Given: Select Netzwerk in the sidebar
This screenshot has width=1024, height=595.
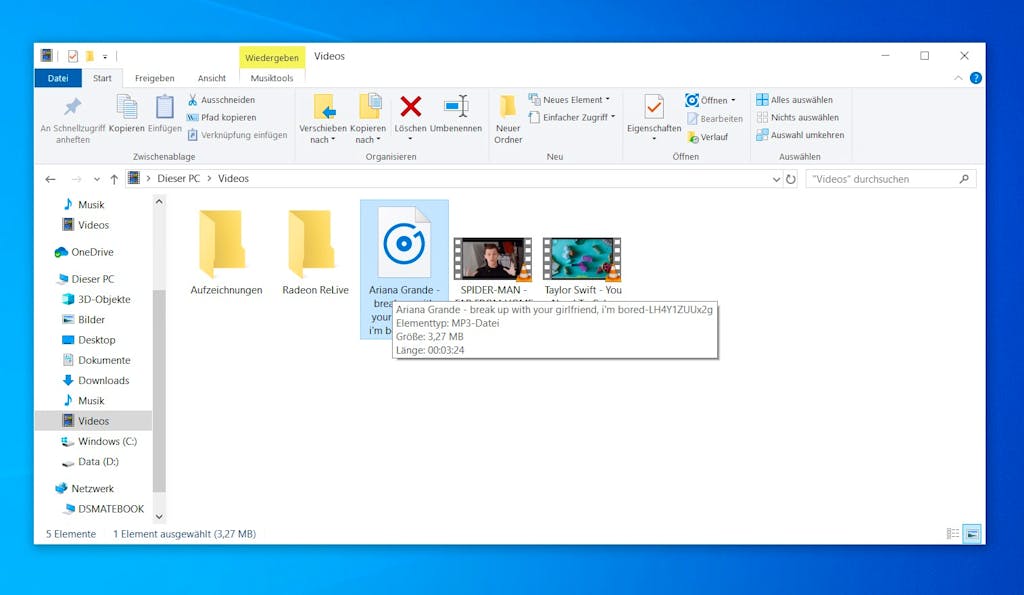Looking at the screenshot, I should click(x=85, y=489).
